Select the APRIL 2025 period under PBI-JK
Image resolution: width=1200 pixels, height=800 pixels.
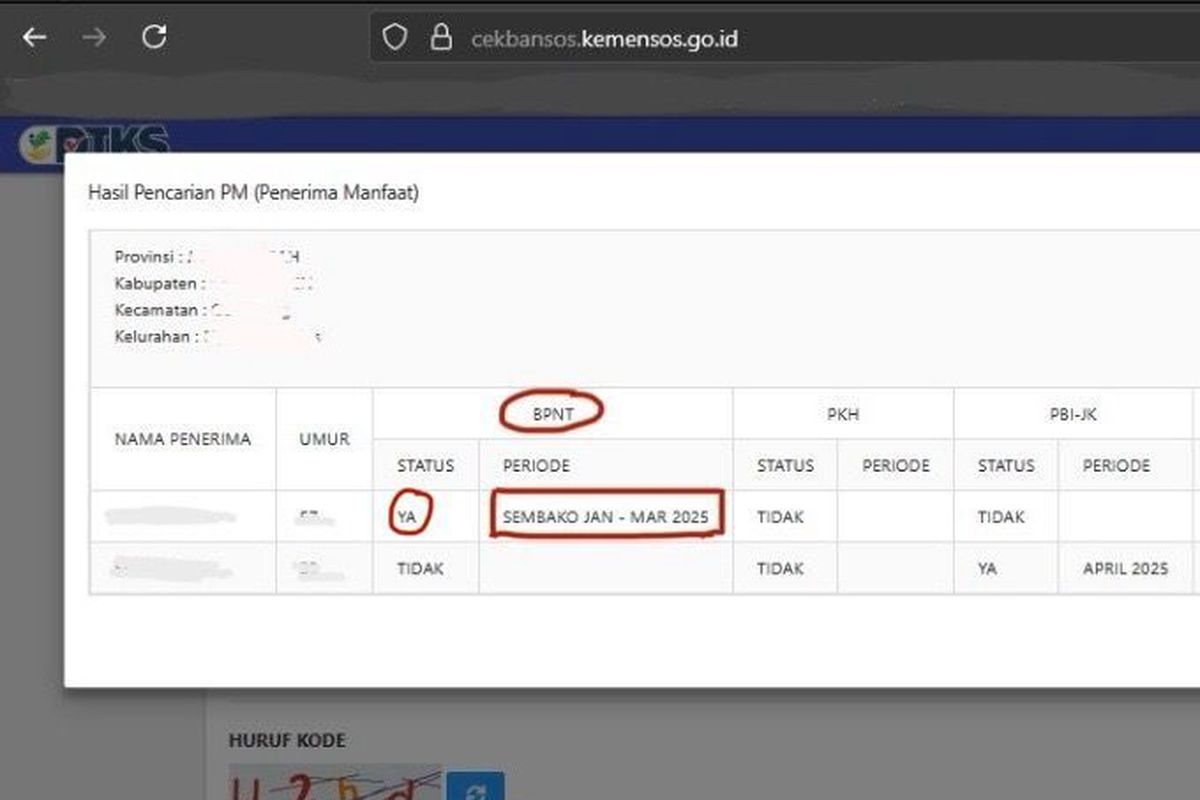click(1127, 568)
